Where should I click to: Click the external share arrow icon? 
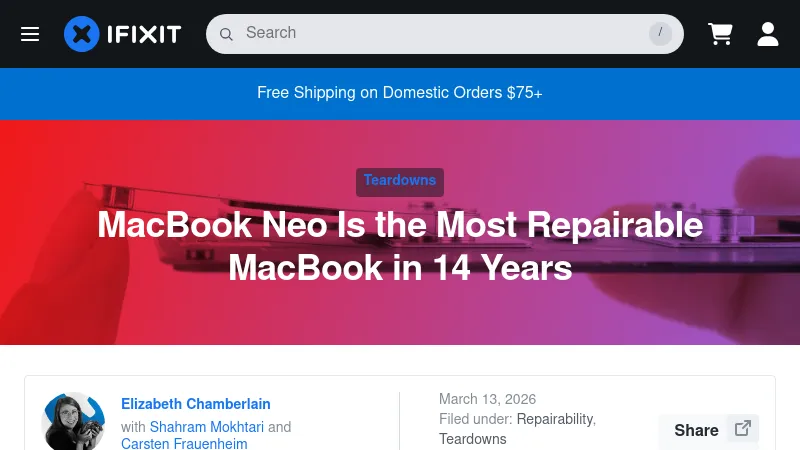click(743, 429)
